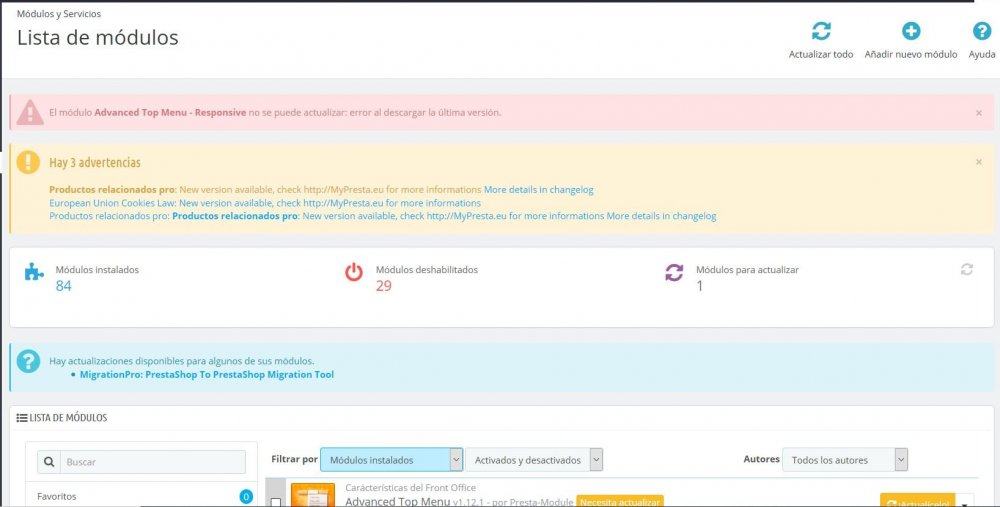Image resolution: width=1000 pixels, height=507 pixels.
Task: Click the first Productos relacionados pro warning
Action: [x=112, y=189]
